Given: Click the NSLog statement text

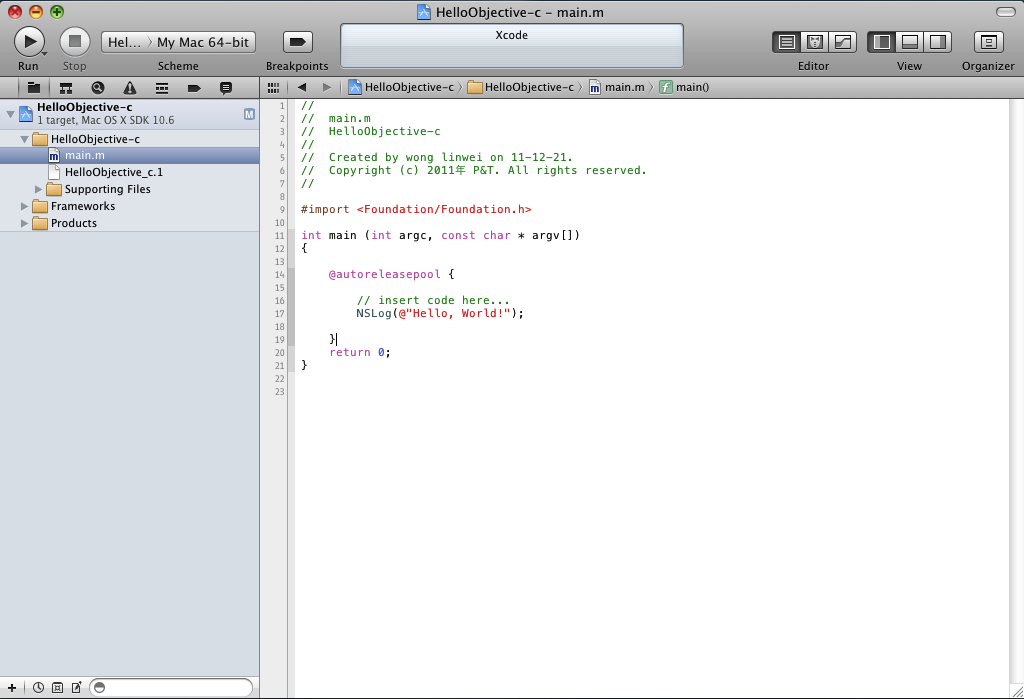Looking at the screenshot, I should [x=440, y=314].
